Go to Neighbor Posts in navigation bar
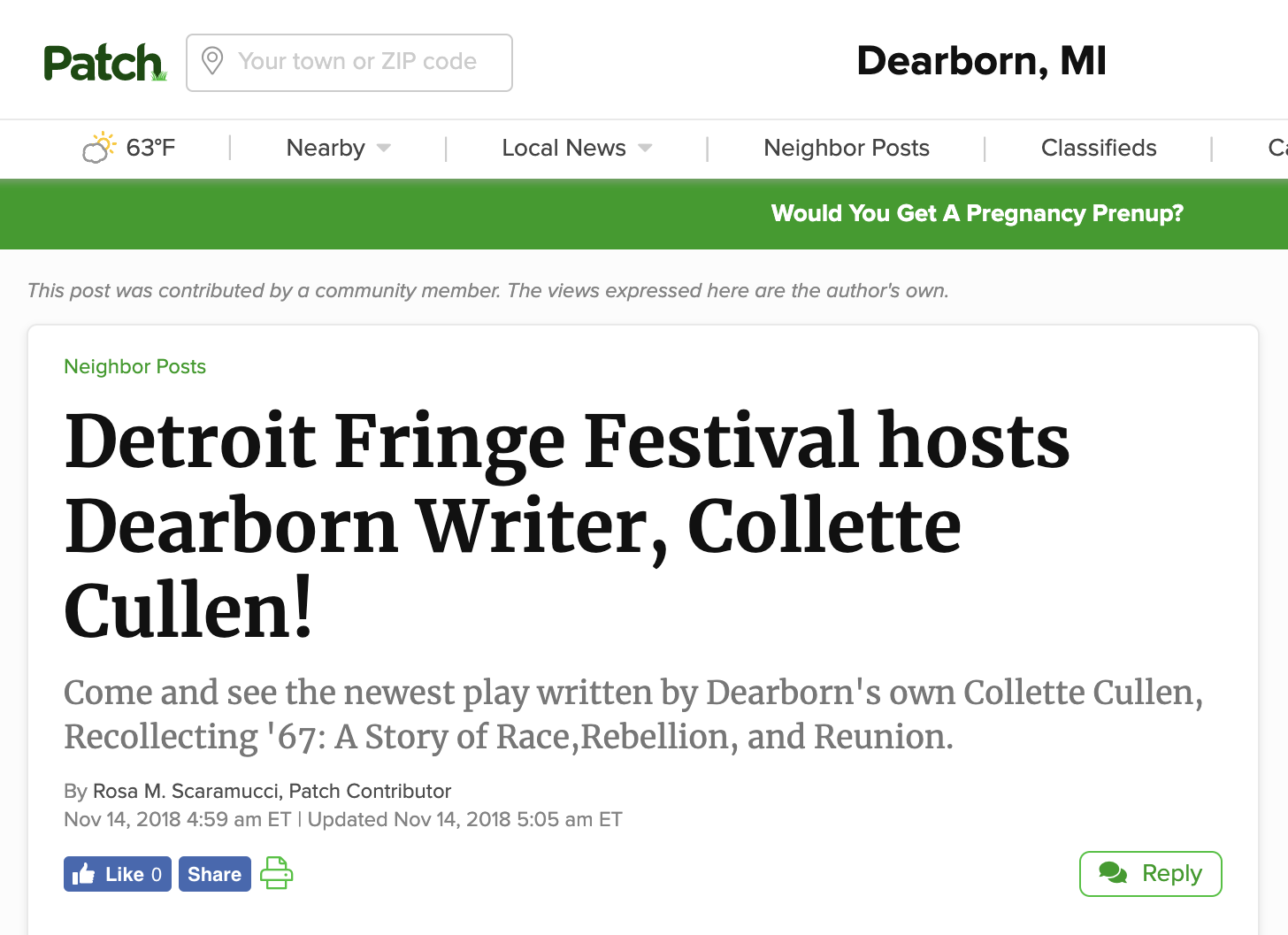 [x=847, y=148]
